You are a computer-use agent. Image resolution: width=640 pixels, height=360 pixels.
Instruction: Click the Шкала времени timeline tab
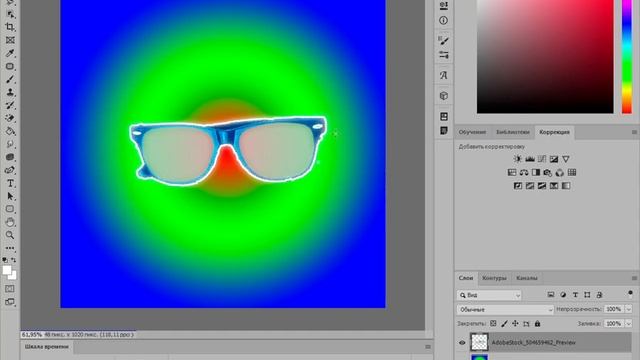point(47,347)
